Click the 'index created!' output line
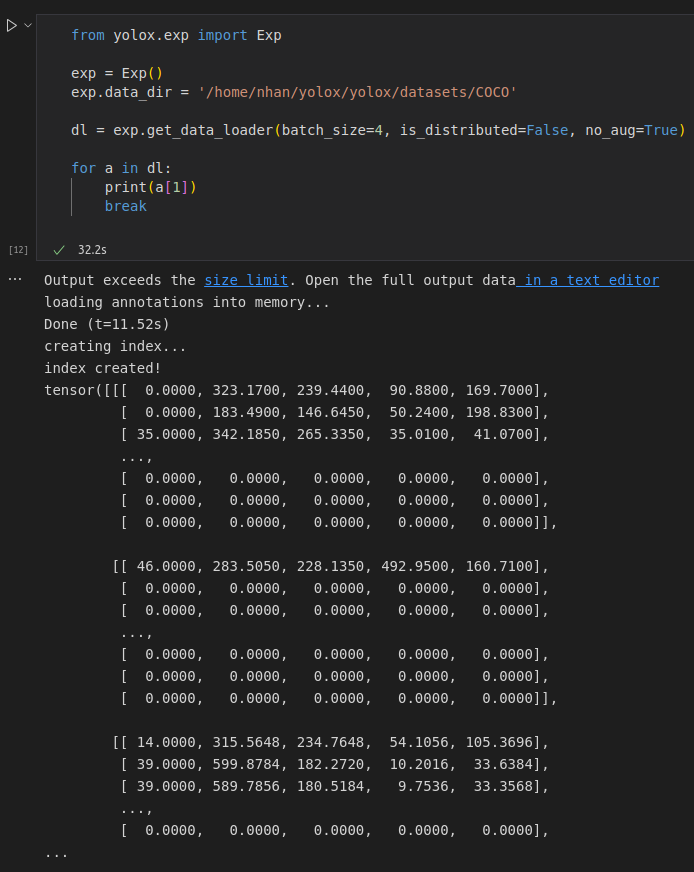Image resolution: width=694 pixels, height=872 pixels. pyautogui.click(x=100, y=368)
